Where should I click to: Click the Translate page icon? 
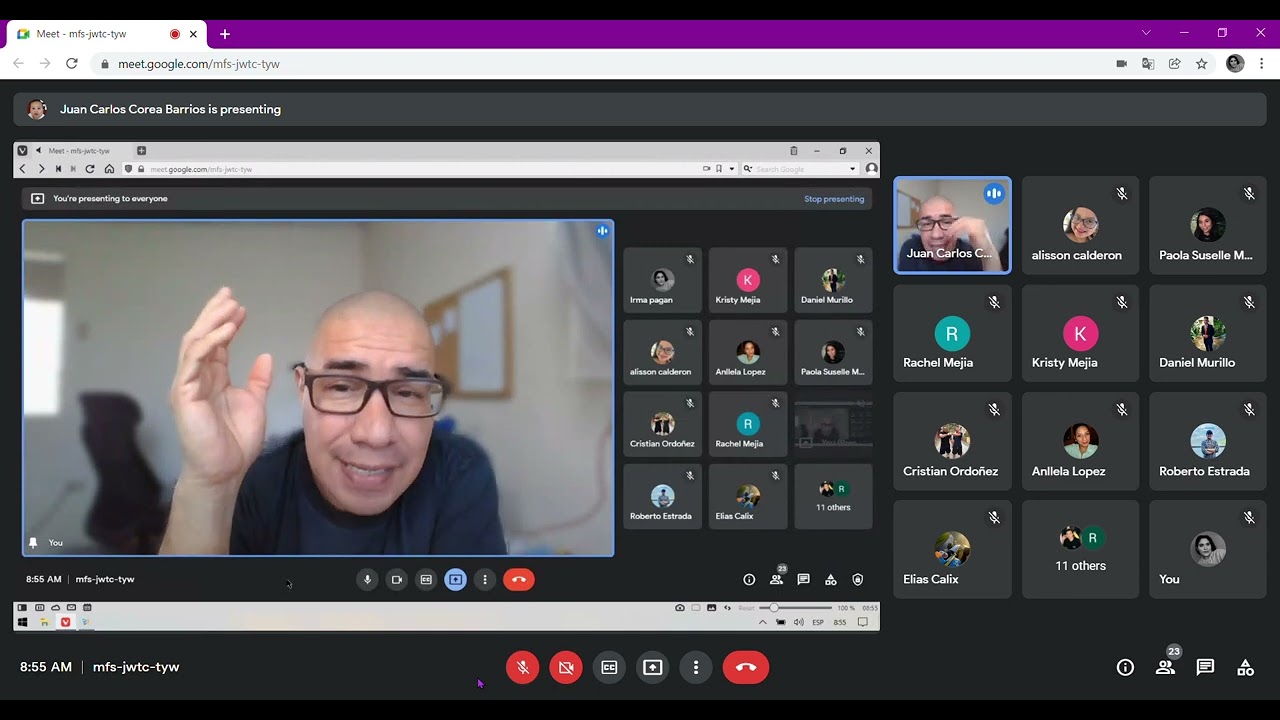click(x=1148, y=63)
